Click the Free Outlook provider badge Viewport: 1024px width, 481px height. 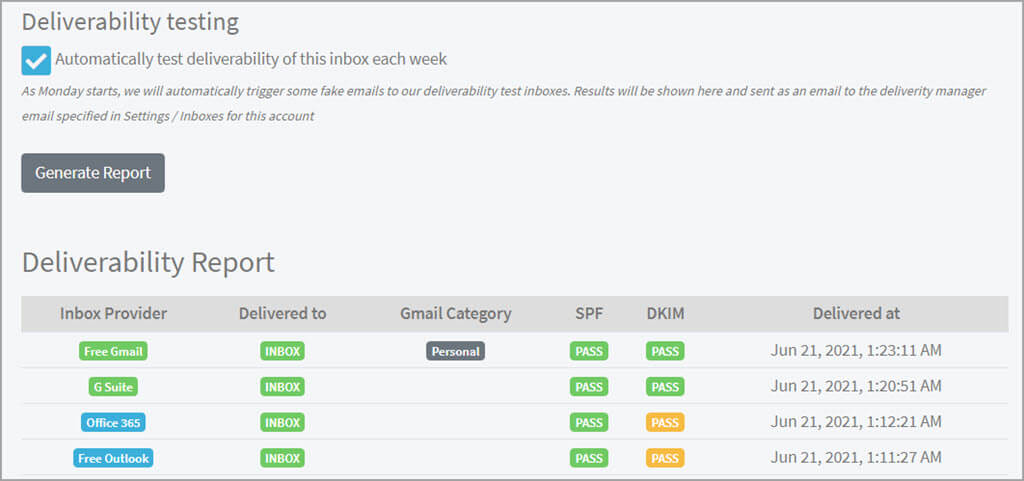point(113,459)
